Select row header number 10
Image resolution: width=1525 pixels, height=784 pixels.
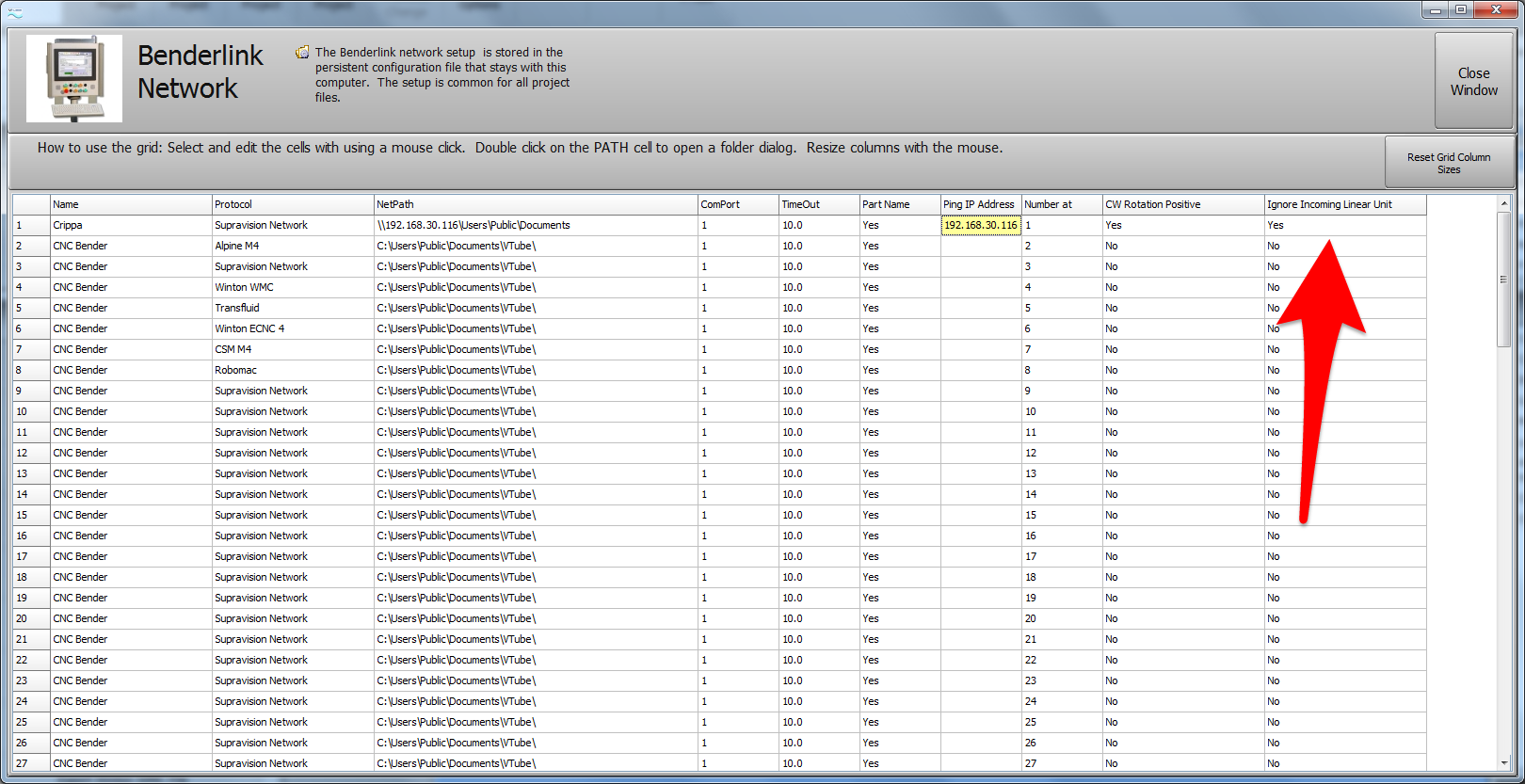click(30, 411)
